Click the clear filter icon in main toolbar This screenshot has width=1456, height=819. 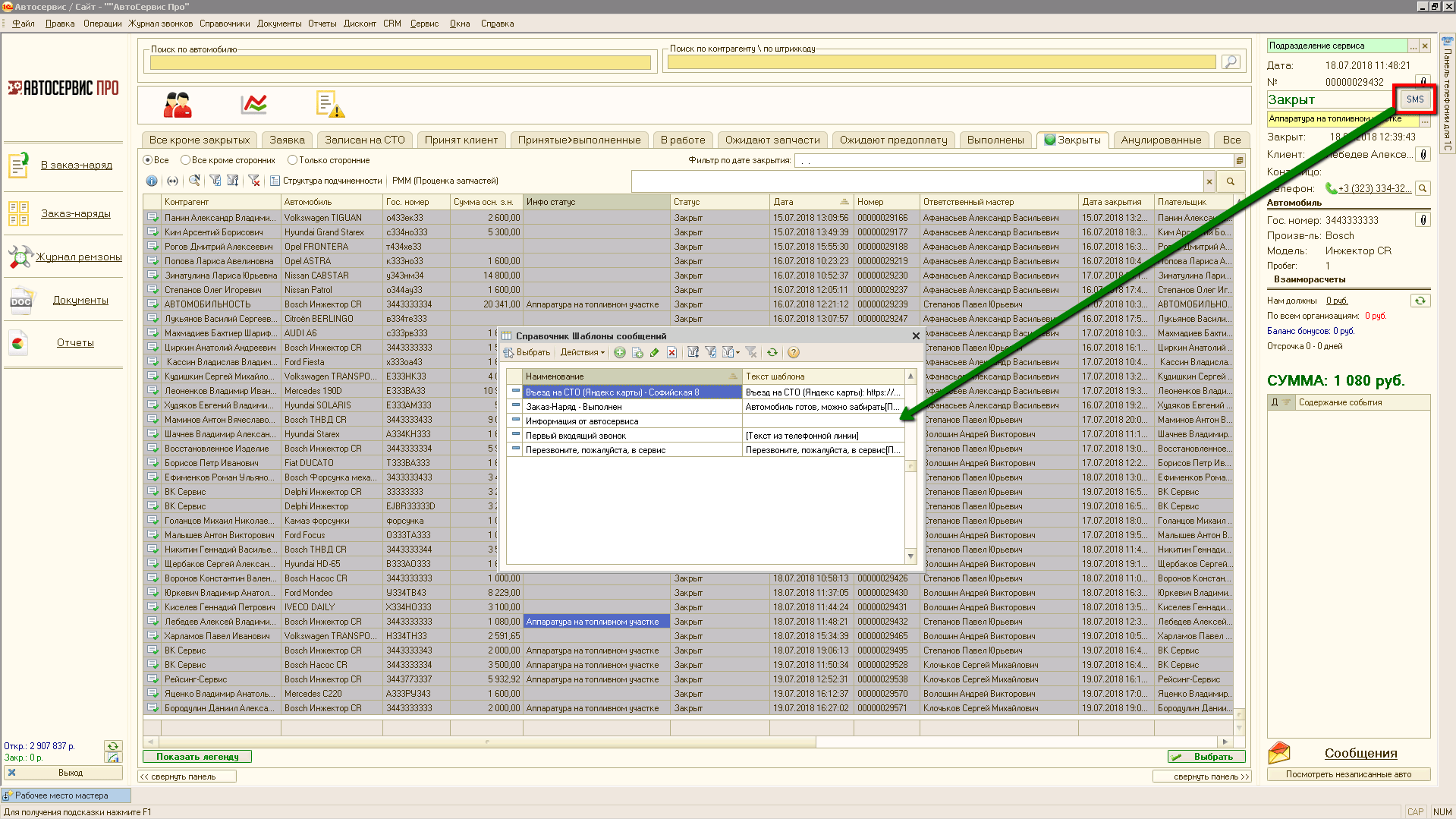point(254,181)
